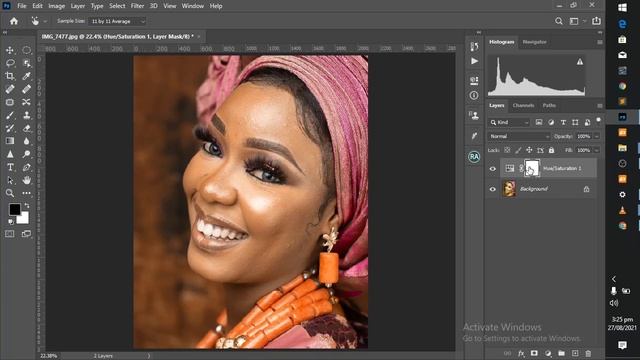Screen dimensions: 640x360
Task: Open the search icon in options bar
Action: (559, 21)
